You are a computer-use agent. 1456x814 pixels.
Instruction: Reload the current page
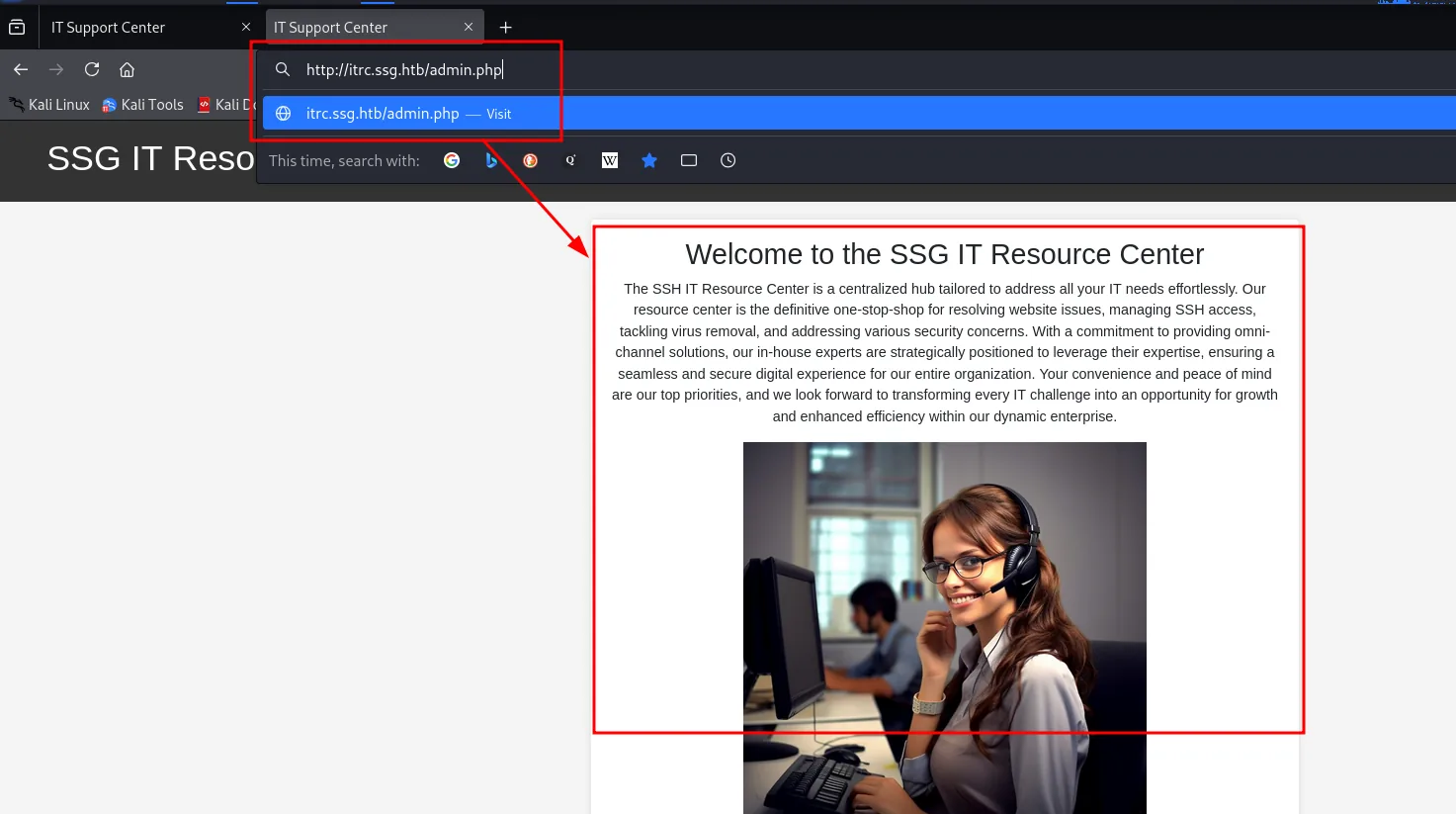point(92,69)
